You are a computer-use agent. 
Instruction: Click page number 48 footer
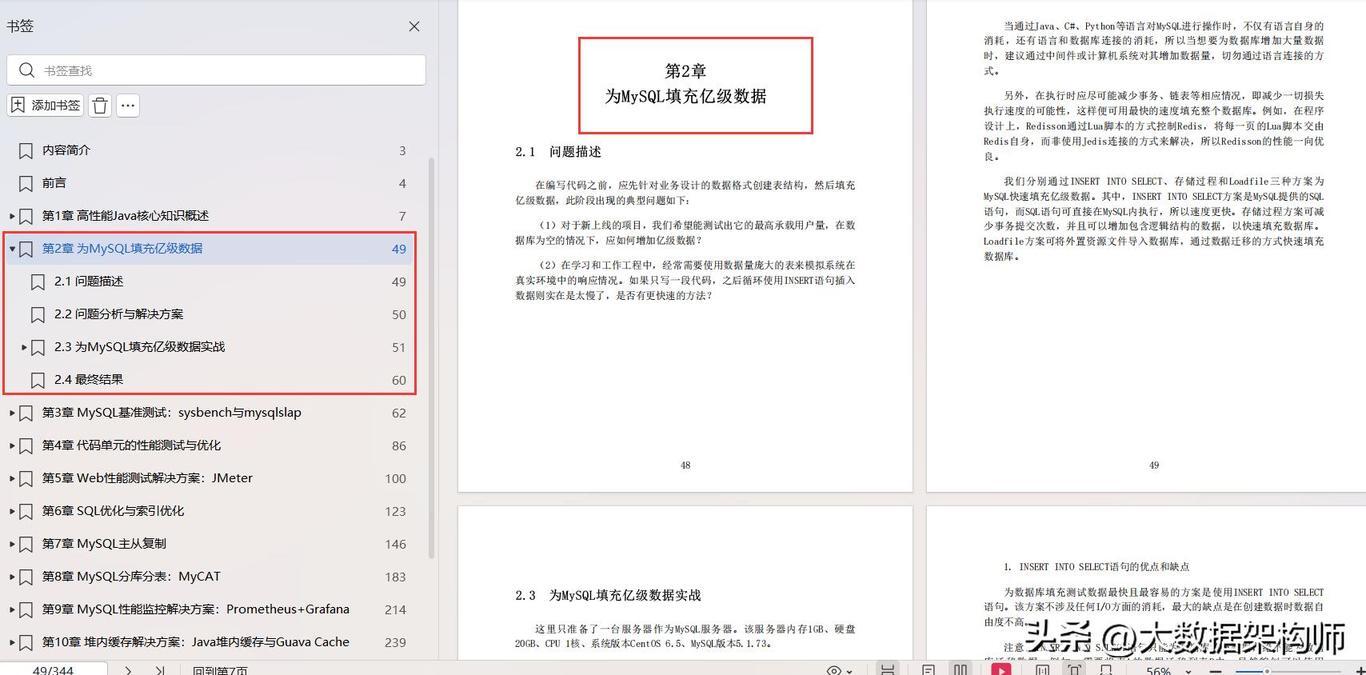(685, 465)
